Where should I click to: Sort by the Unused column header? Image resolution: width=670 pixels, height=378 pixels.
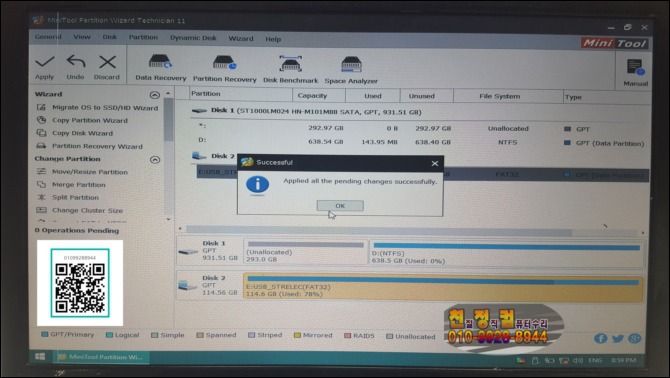[426, 97]
